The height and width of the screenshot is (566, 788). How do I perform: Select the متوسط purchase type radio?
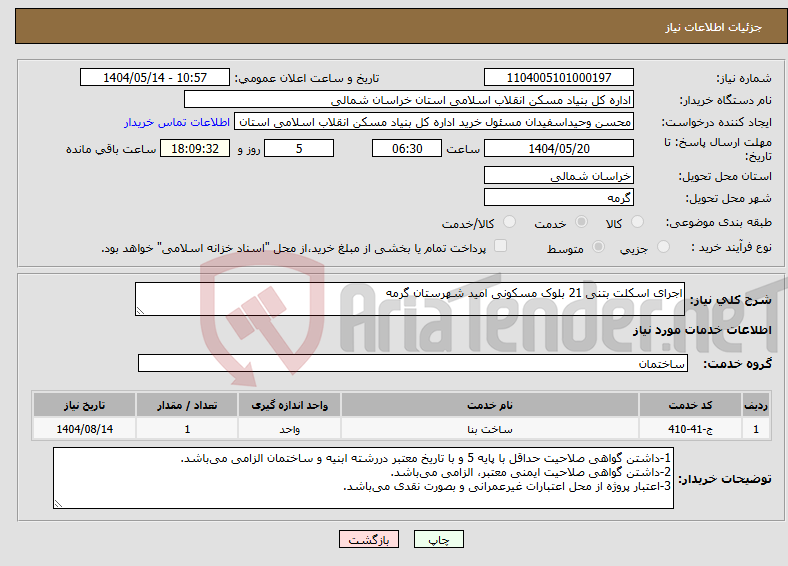pyautogui.click(x=599, y=246)
